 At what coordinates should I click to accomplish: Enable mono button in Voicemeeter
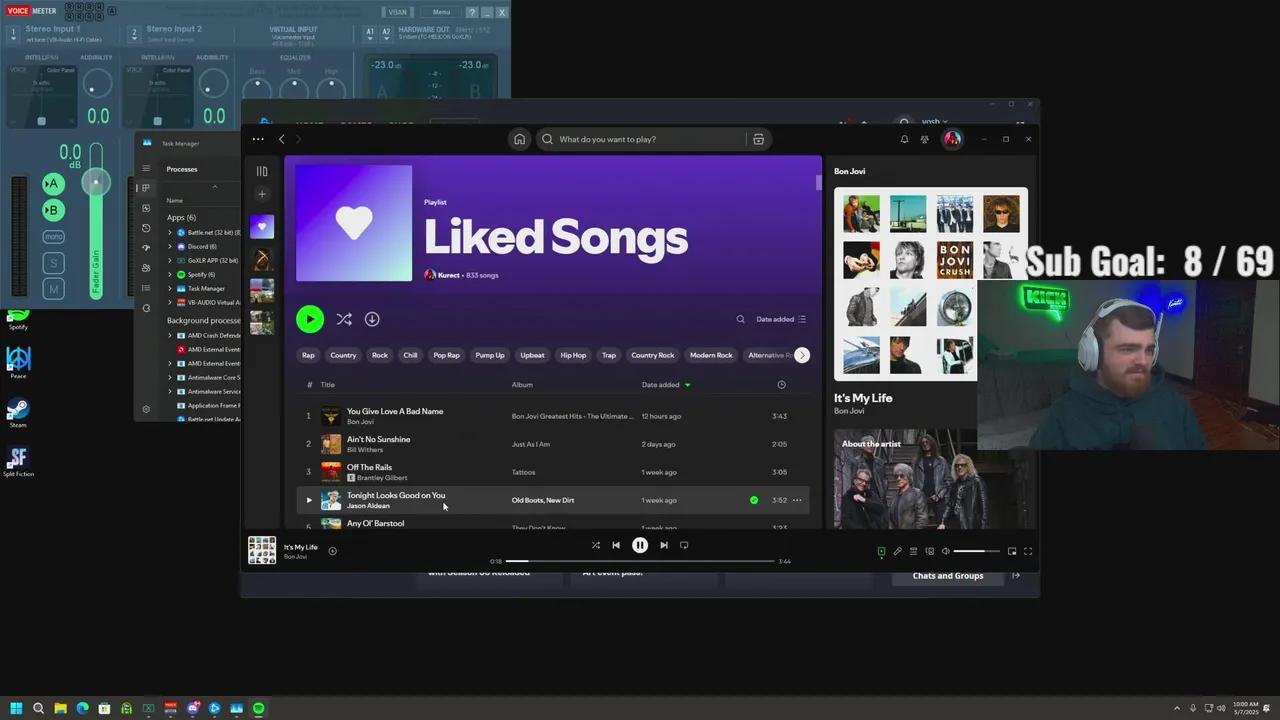[53, 237]
